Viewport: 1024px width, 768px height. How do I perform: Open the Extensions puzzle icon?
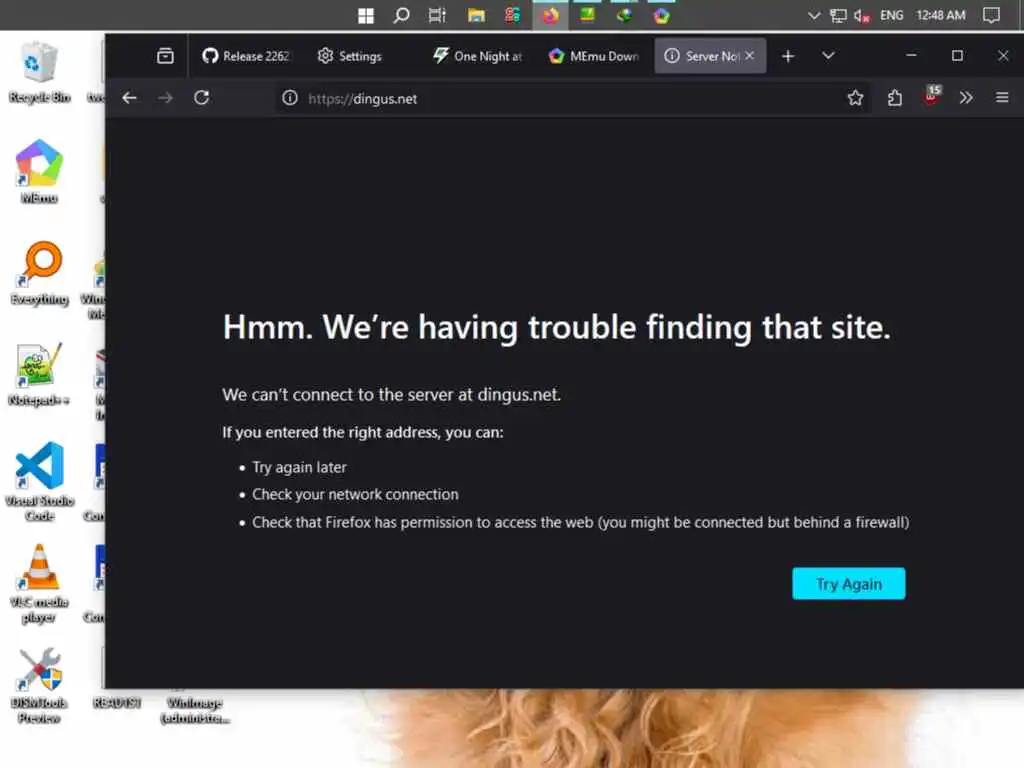click(x=895, y=98)
